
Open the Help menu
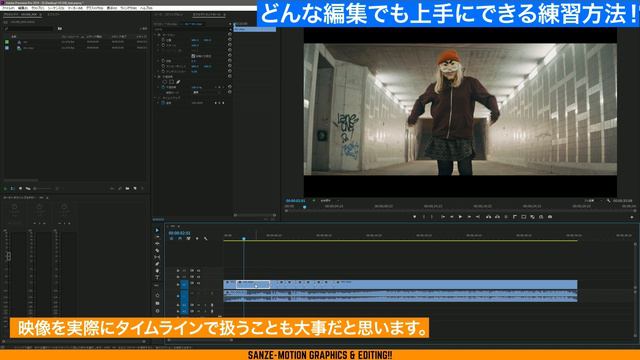point(146,8)
